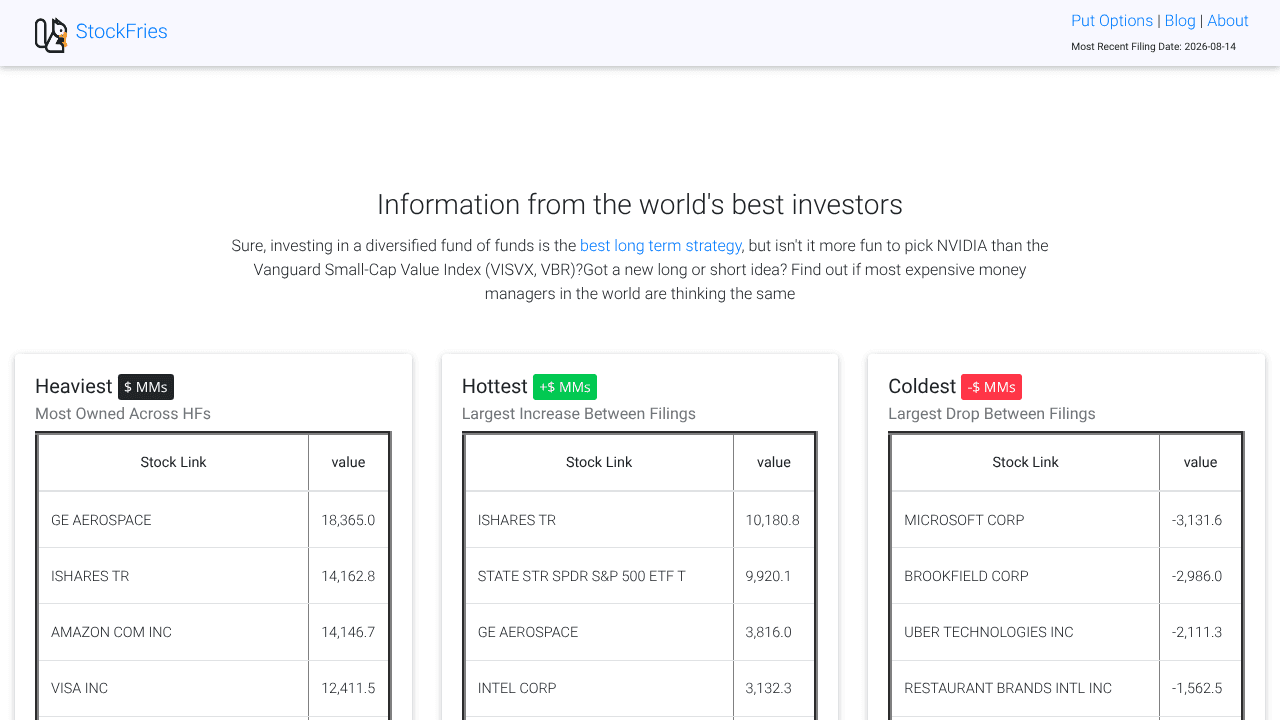Click the -3,131.6 value cell
Image resolution: width=1280 pixels, height=720 pixels.
tap(1200, 520)
